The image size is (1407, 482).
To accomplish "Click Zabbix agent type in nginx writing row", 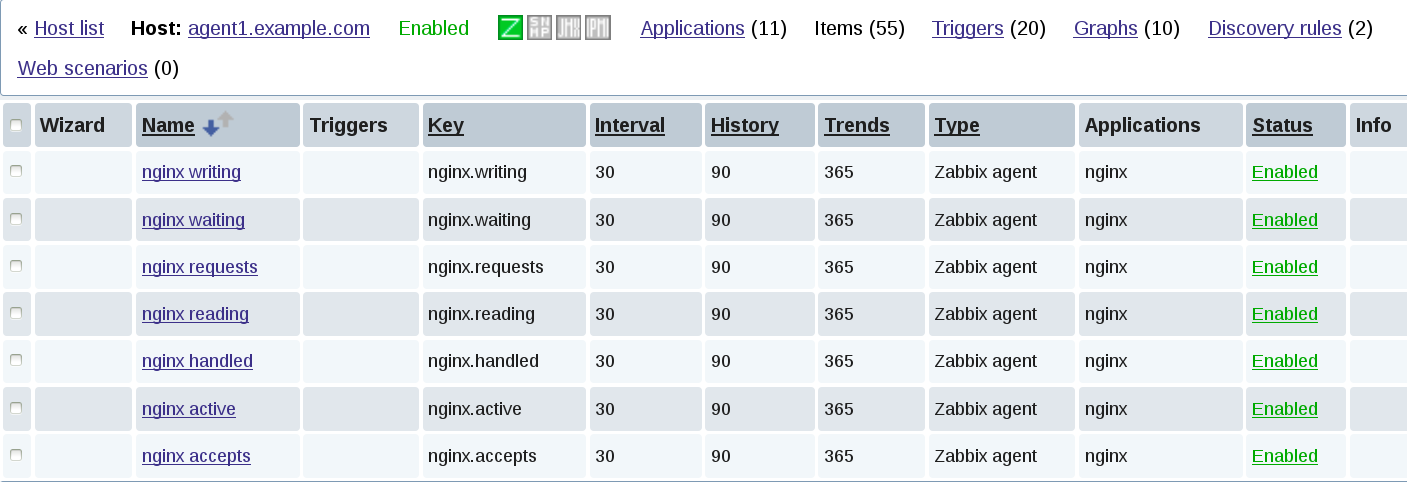I will (985, 172).
